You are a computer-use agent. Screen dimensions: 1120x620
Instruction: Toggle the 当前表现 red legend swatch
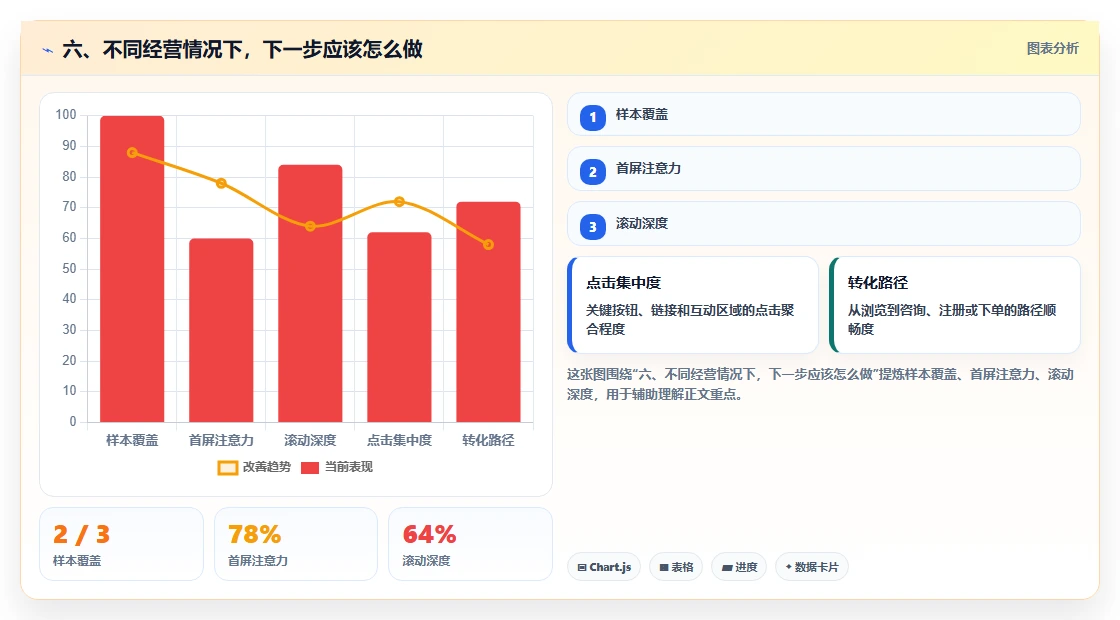309,468
